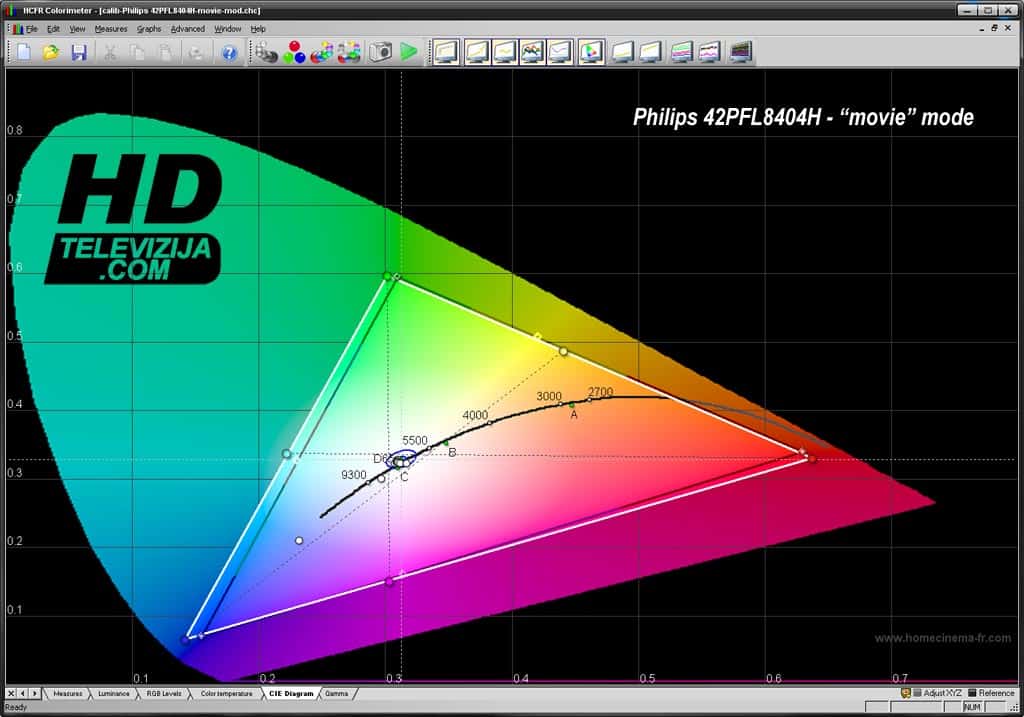Viewport: 1024px width, 717px height.
Task: Switch to the RGB Levels tab
Action: coord(163,693)
